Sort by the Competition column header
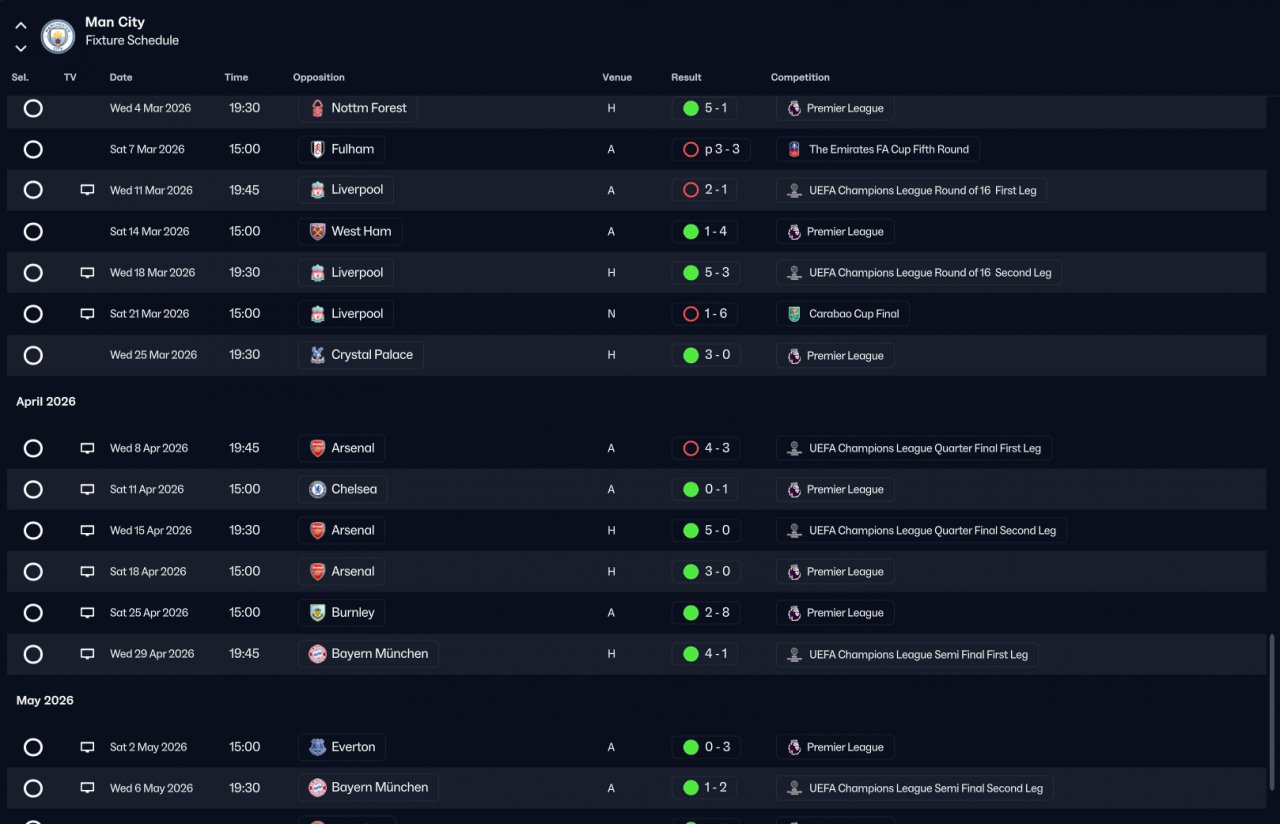Viewport: 1280px width, 824px height. (x=800, y=77)
